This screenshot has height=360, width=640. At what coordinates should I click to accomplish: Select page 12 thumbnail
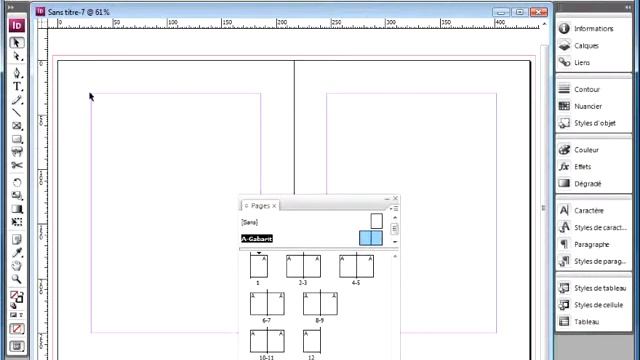tap(312, 341)
